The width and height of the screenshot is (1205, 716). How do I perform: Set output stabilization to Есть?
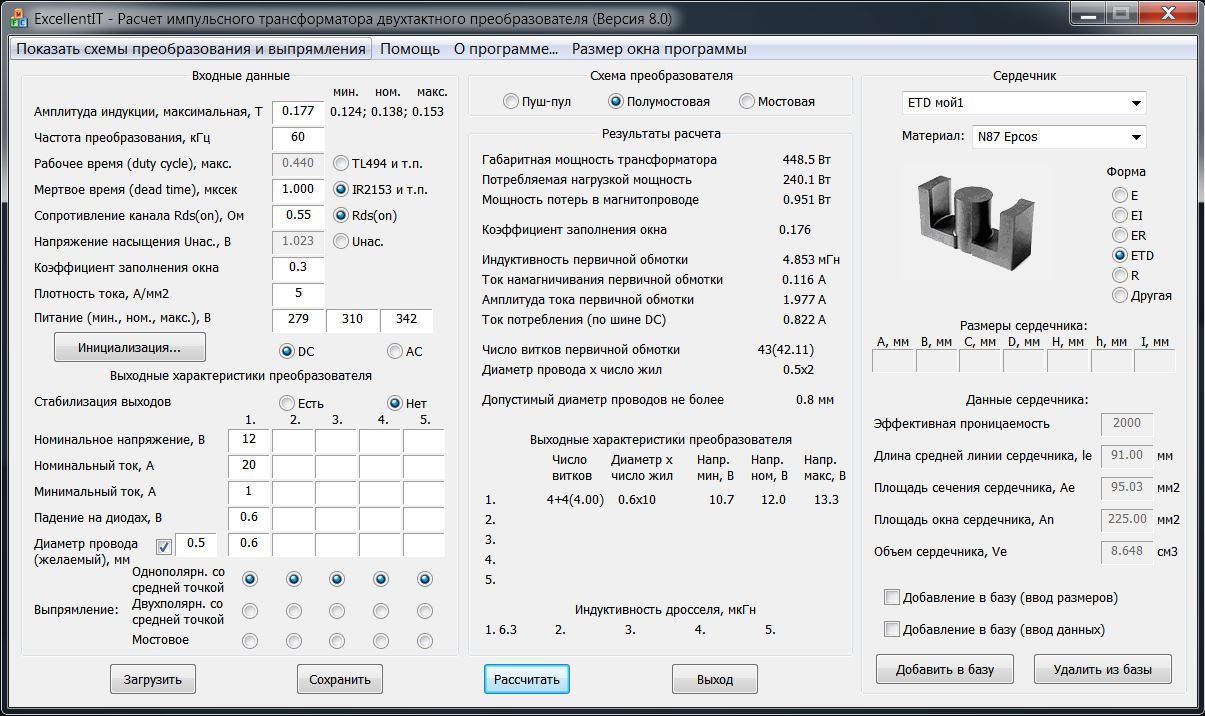(x=301, y=403)
